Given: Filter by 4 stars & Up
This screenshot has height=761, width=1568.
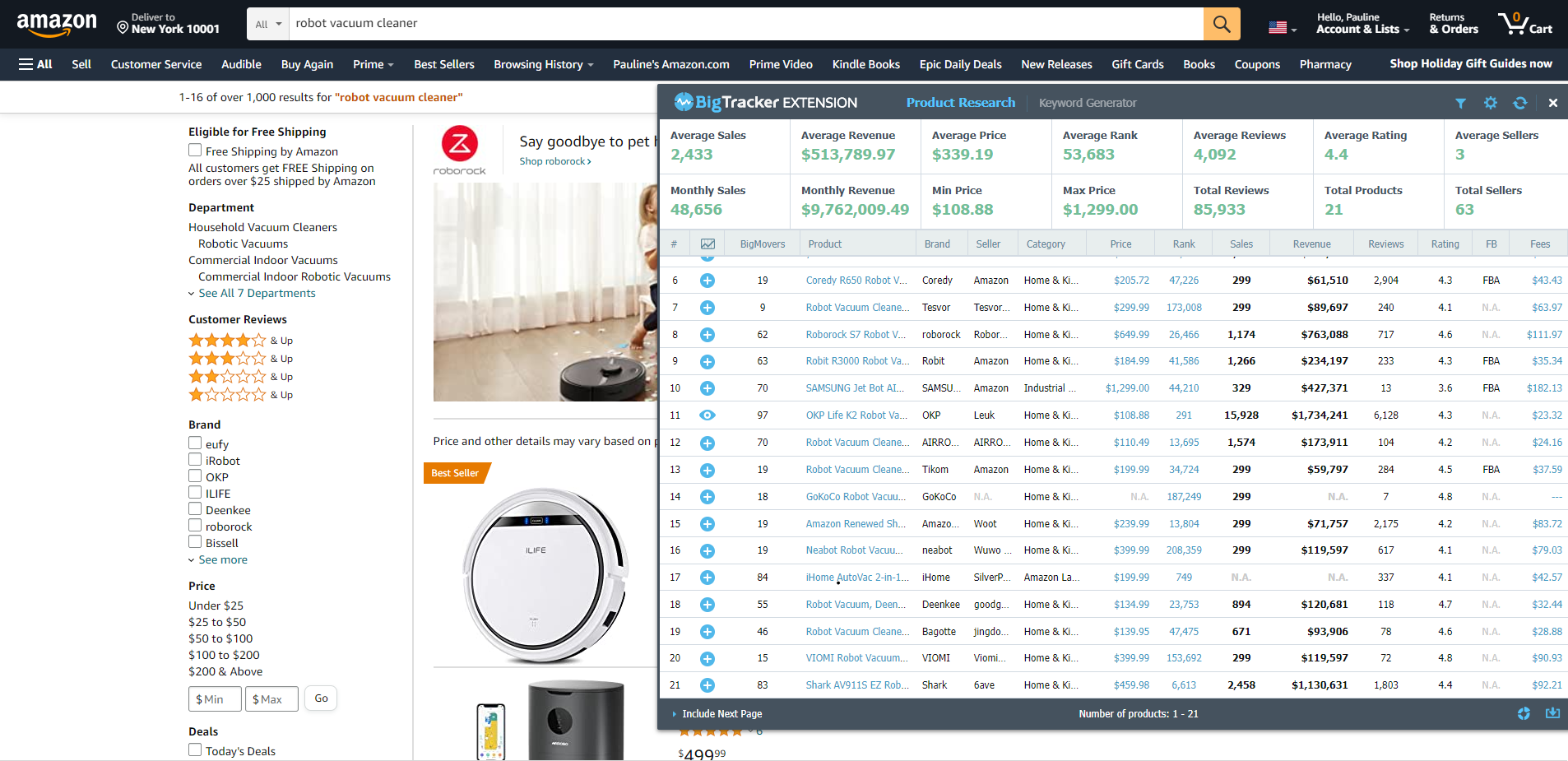Looking at the screenshot, I should (240, 341).
